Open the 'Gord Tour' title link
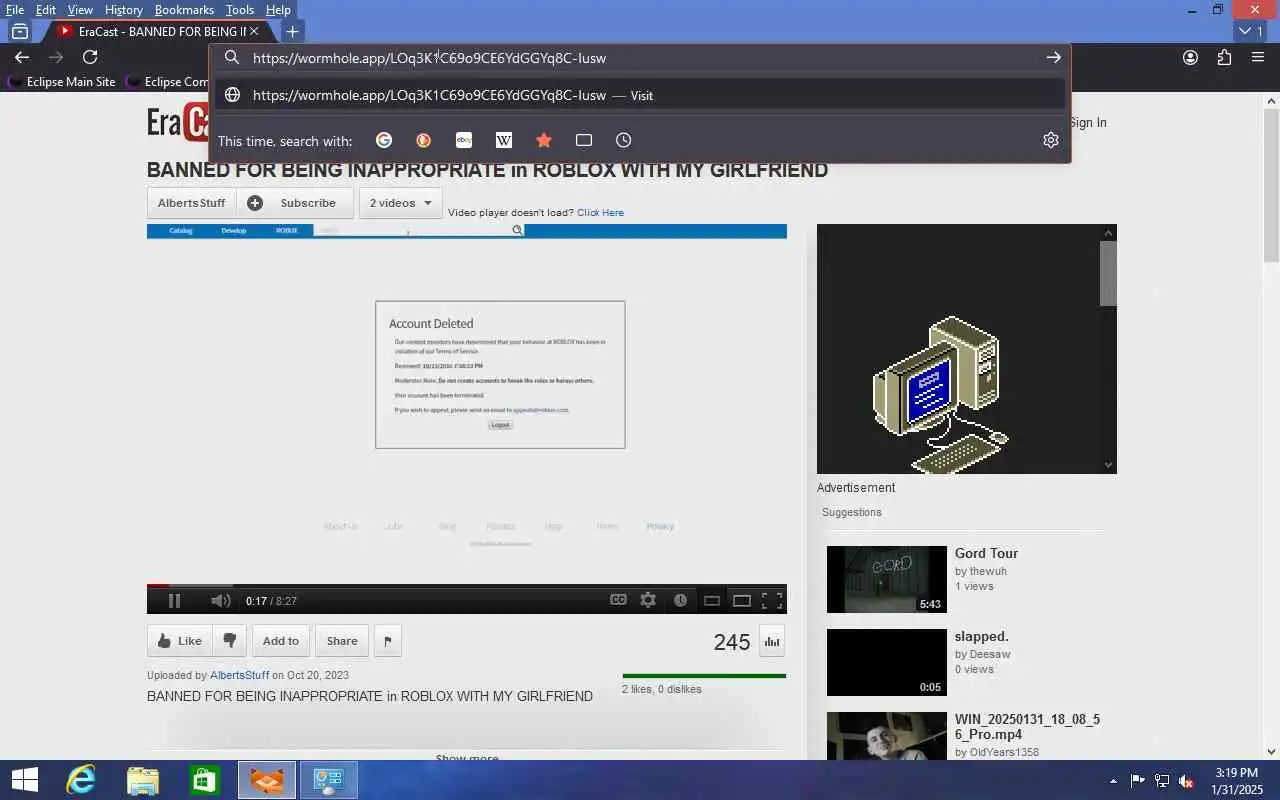Screen dimensions: 1280x800 point(986,553)
